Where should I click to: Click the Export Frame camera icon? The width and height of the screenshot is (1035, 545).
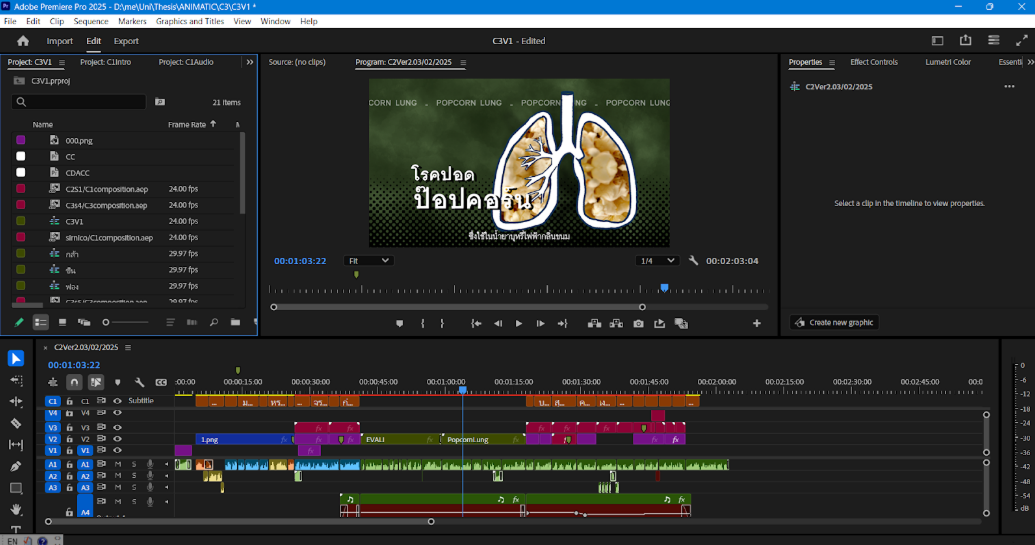coord(638,324)
